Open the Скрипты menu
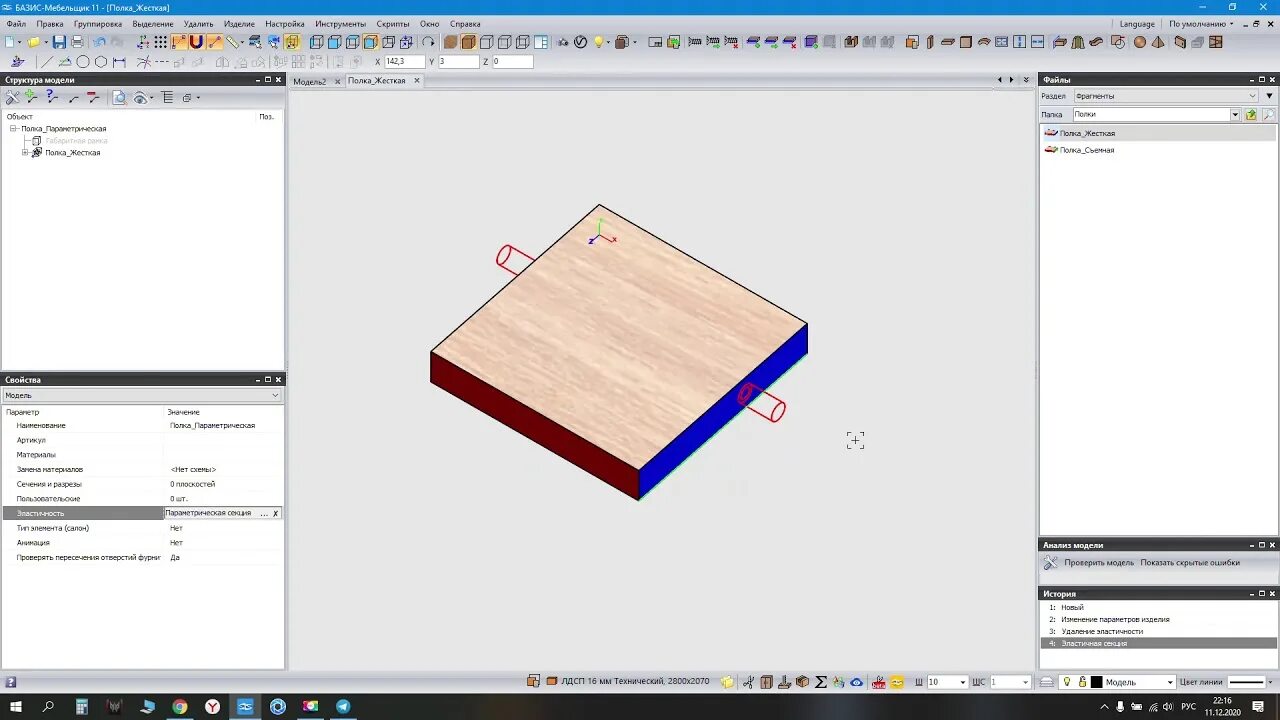Screen dimensions: 1280x720 393,24
